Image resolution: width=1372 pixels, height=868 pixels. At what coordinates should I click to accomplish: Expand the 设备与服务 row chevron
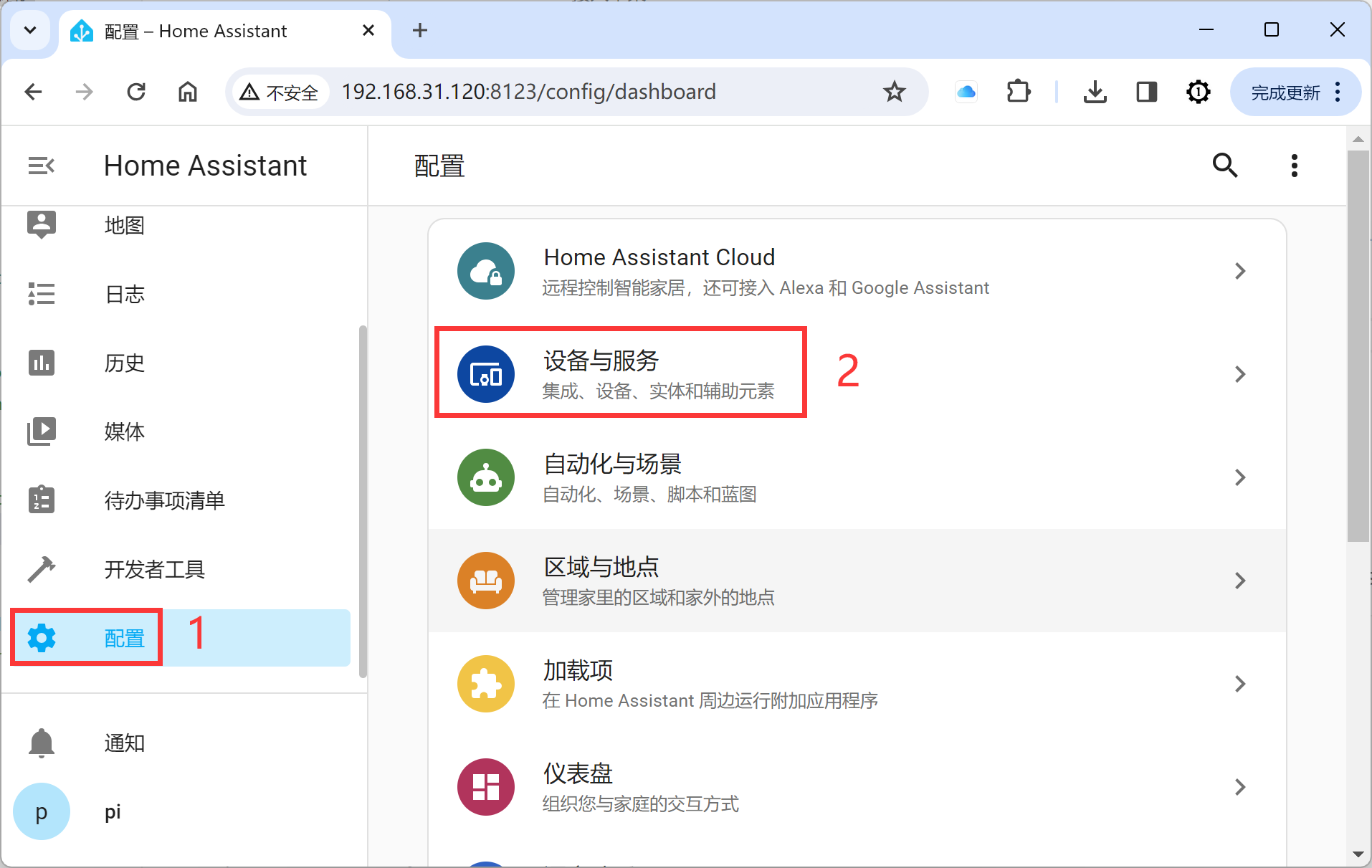[x=1240, y=374]
